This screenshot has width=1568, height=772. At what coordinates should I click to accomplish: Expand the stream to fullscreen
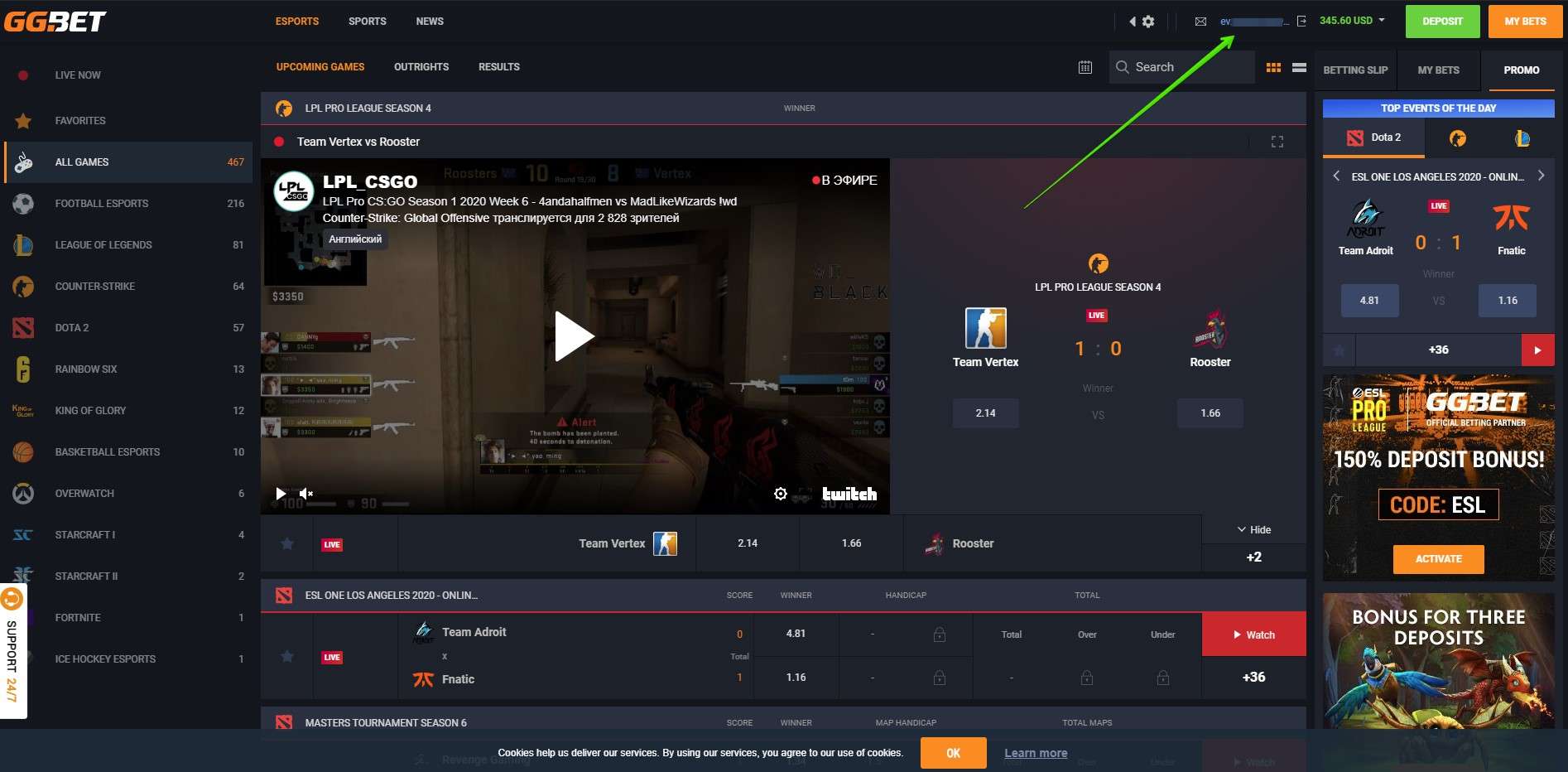point(1277,142)
